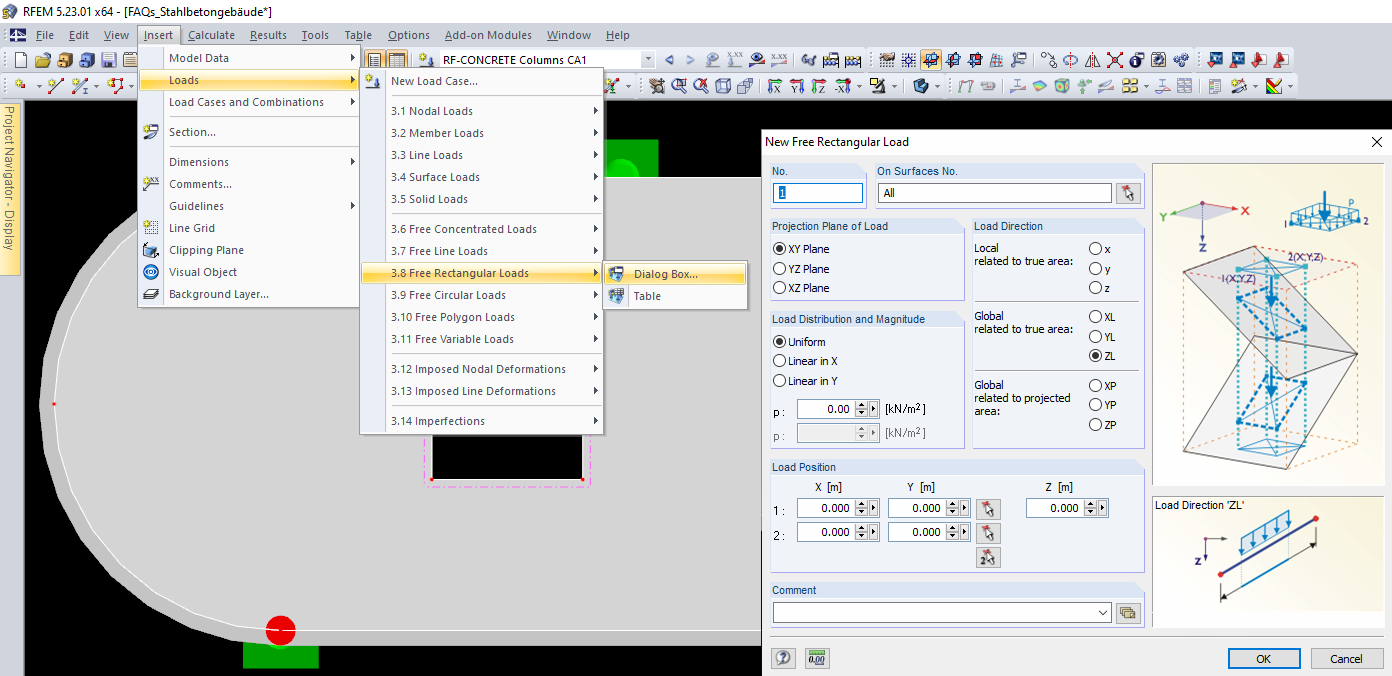Expand the 3.14 Imperfections submenu
This screenshot has height=676, width=1392.
pos(482,421)
